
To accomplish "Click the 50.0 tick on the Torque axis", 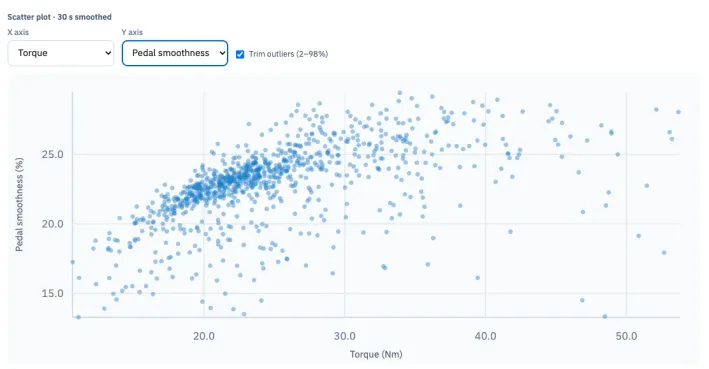I will (x=626, y=336).
